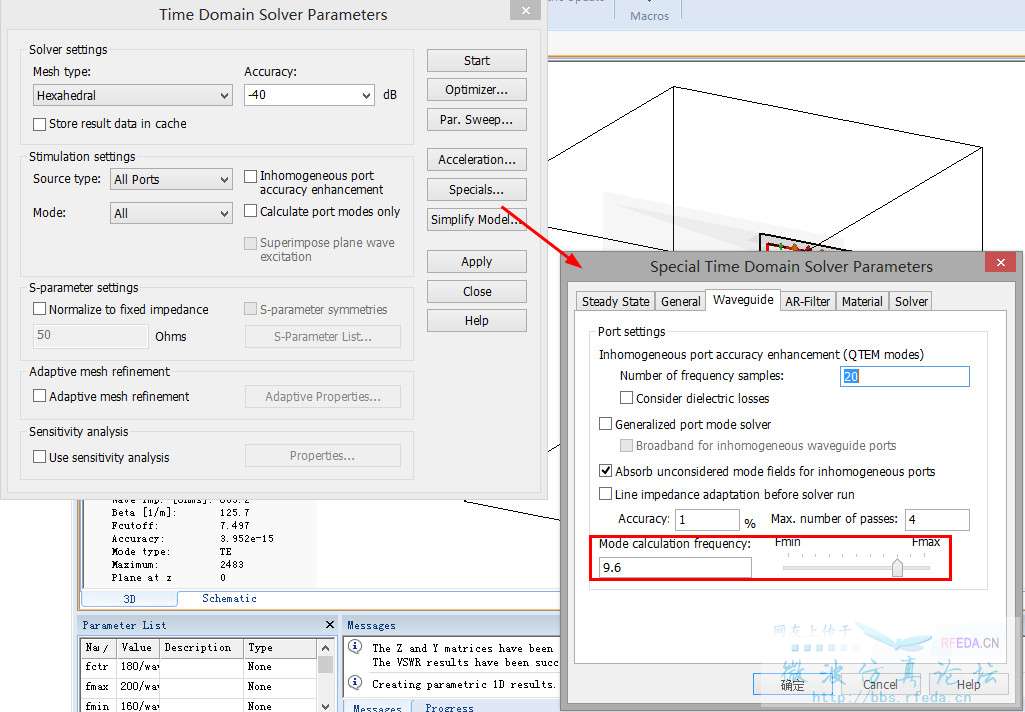1025x712 pixels.
Task: Select the fmax row in Parameter List
Action: coord(98,686)
